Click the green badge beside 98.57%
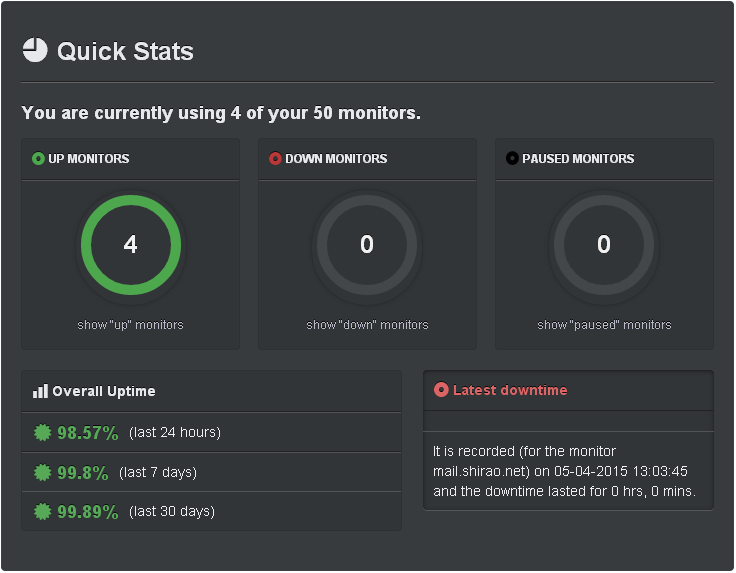736x573 pixels. [x=42, y=432]
